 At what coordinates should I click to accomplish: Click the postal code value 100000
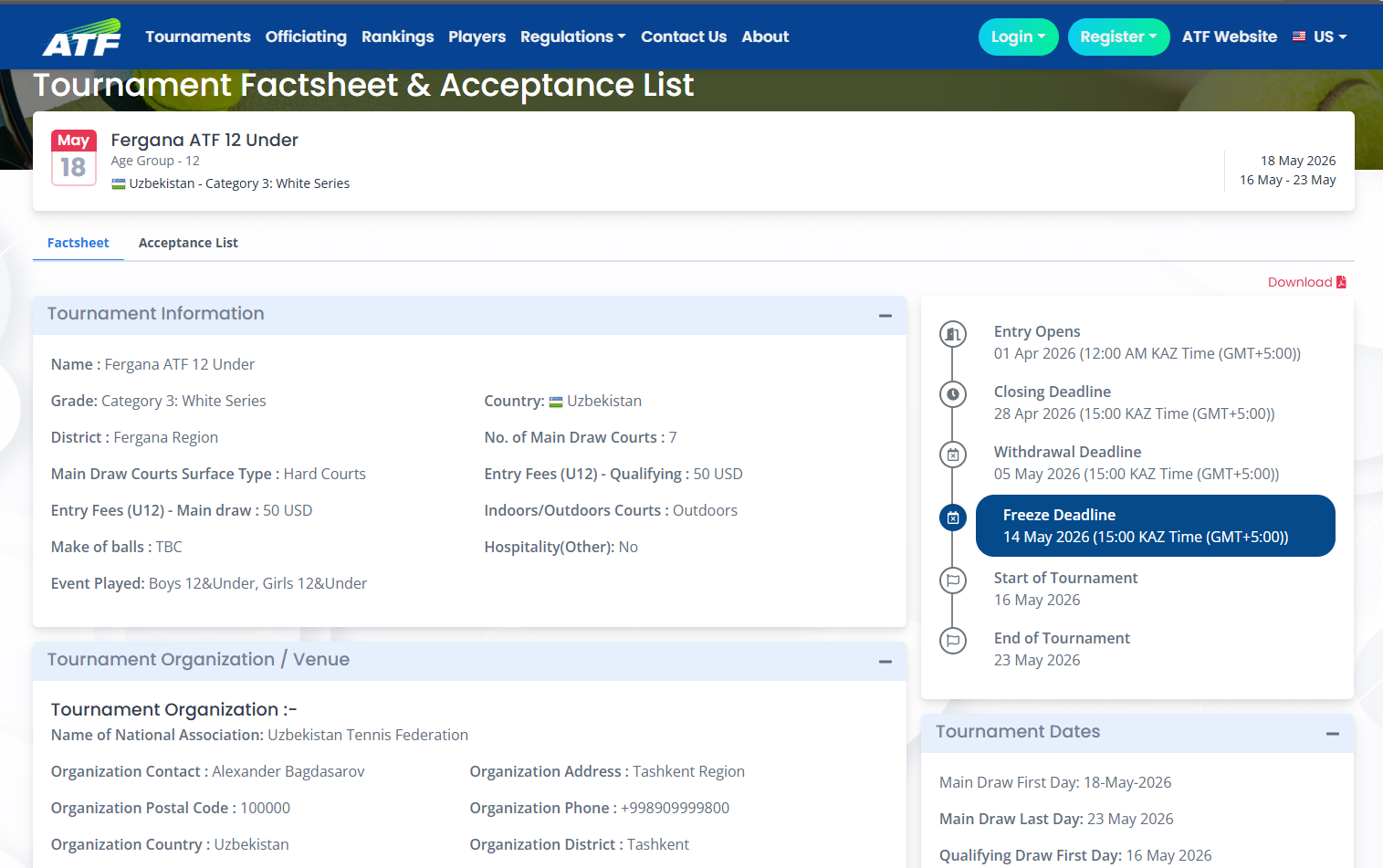coord(266,808)
